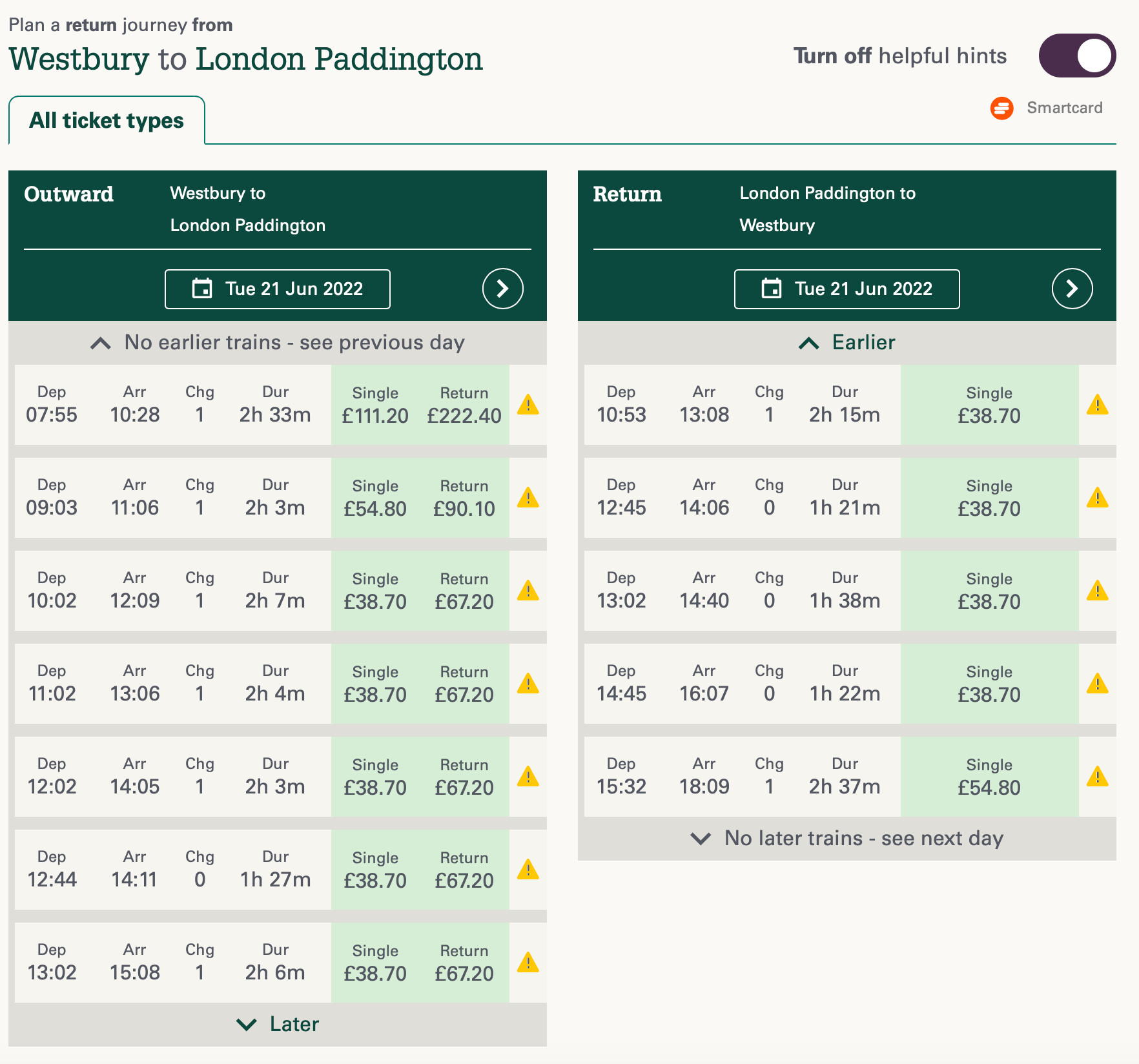Show earlier return trains

[847, 342]
